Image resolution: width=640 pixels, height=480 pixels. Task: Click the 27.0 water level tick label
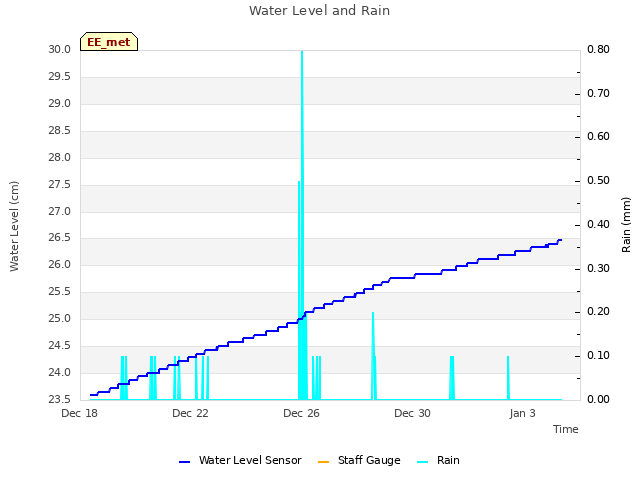(60, 211)
